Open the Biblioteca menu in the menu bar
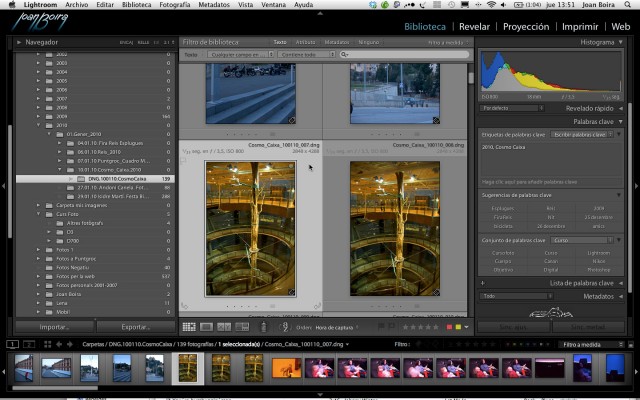This screenshot has width=640, height=400. click(x=136, y=5)
